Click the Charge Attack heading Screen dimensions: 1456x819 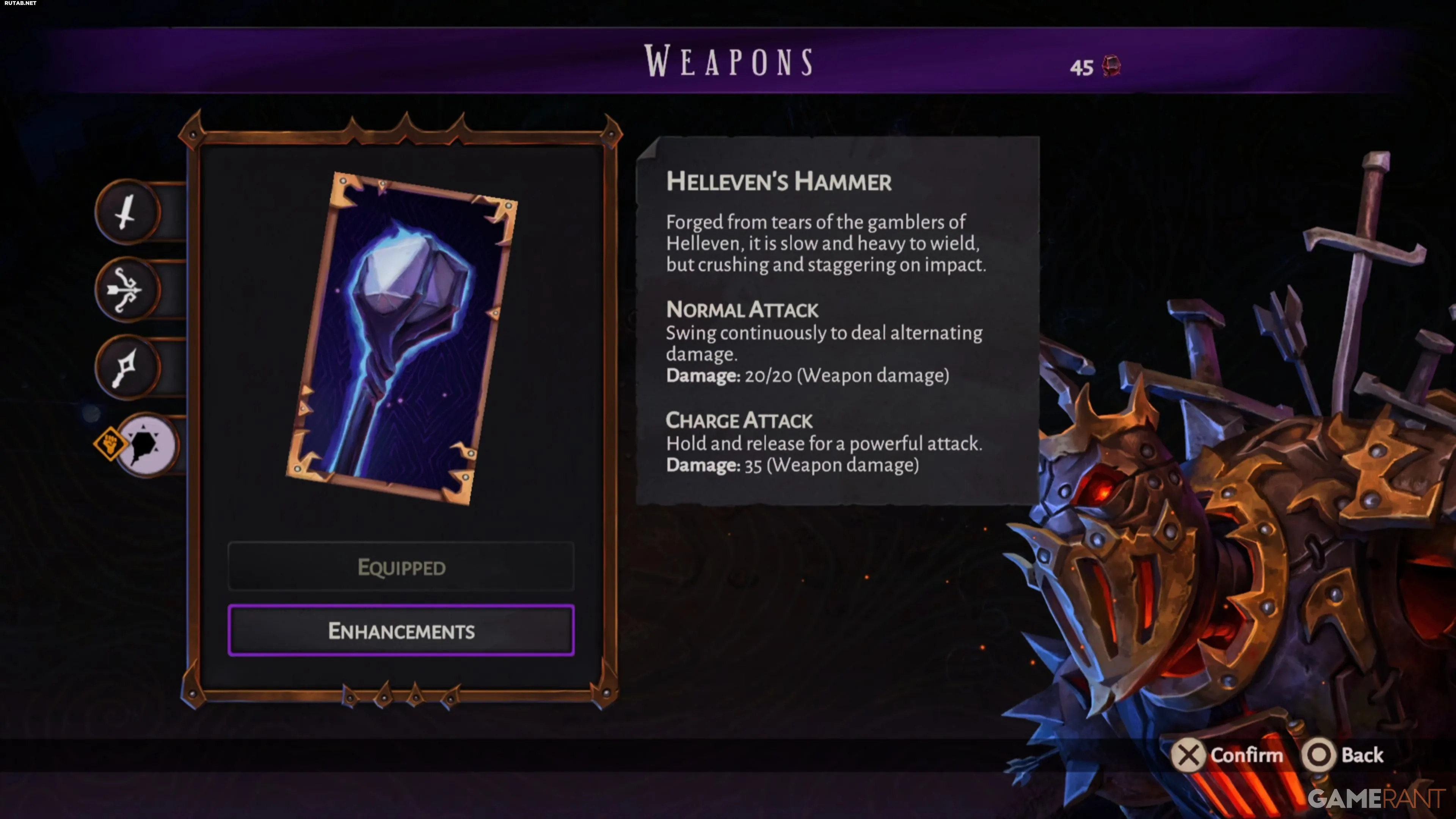click(739, 420)
